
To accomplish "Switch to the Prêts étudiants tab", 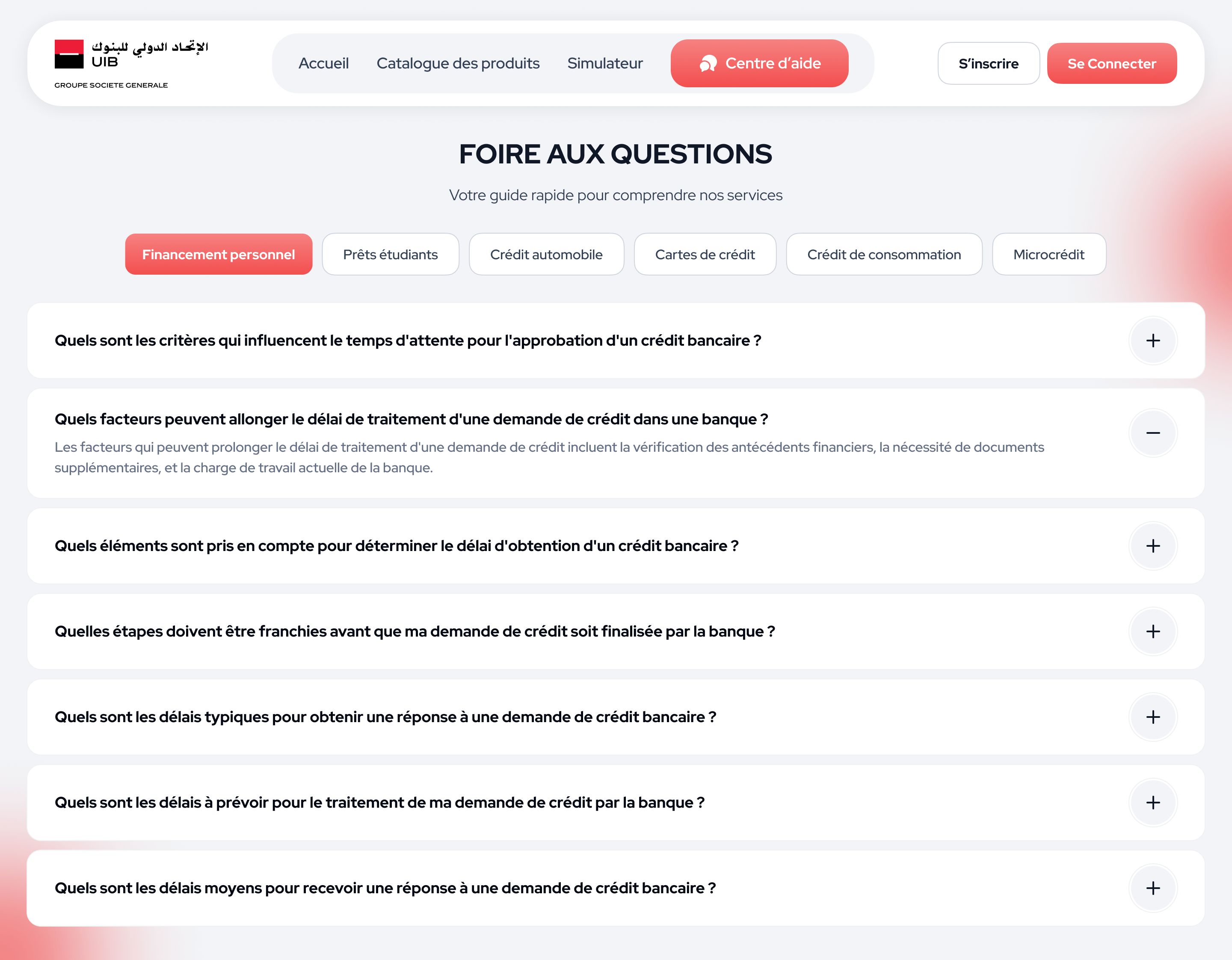I will coord(391,255).
